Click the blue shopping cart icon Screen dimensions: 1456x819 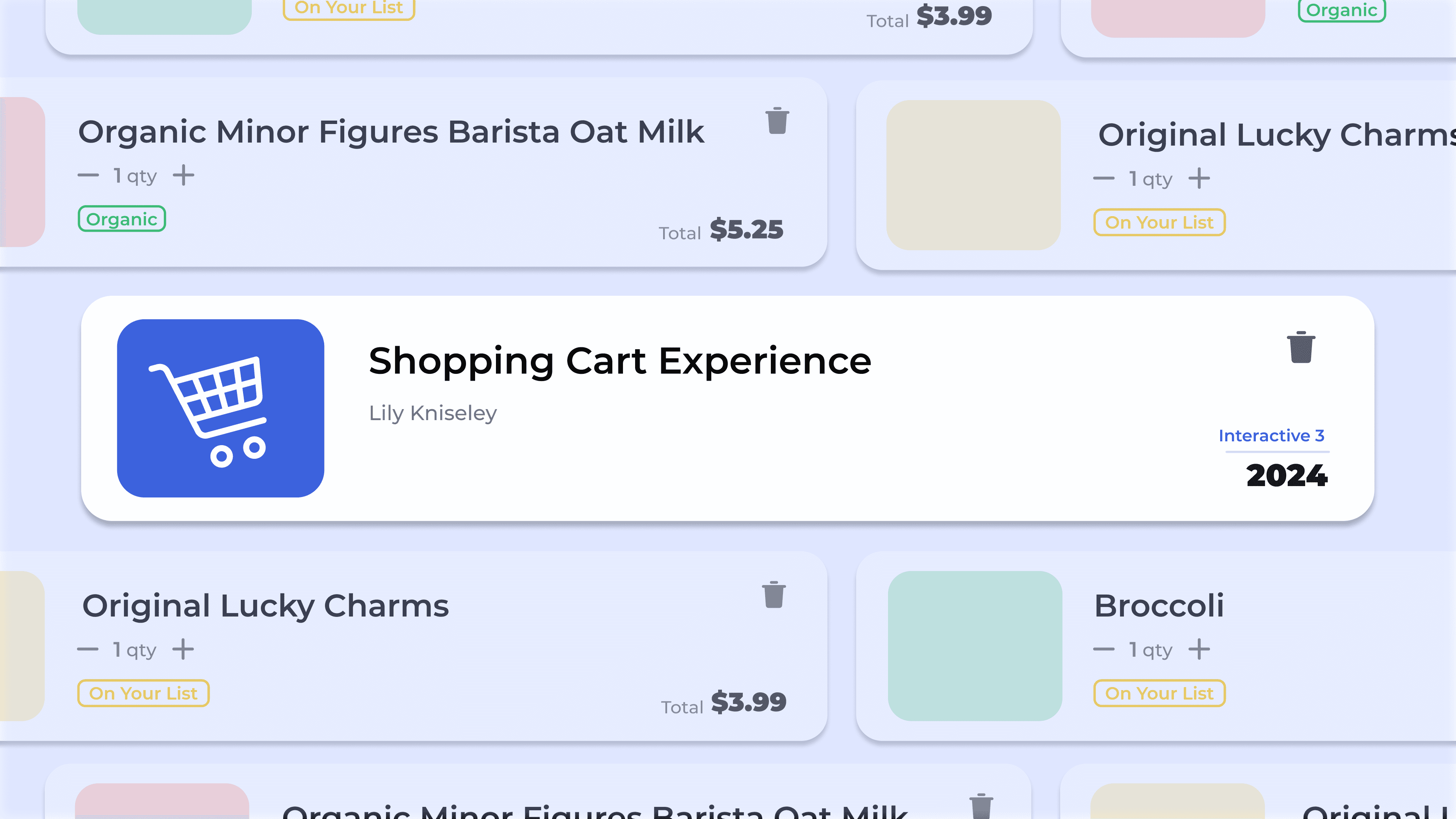coord(220,408)
